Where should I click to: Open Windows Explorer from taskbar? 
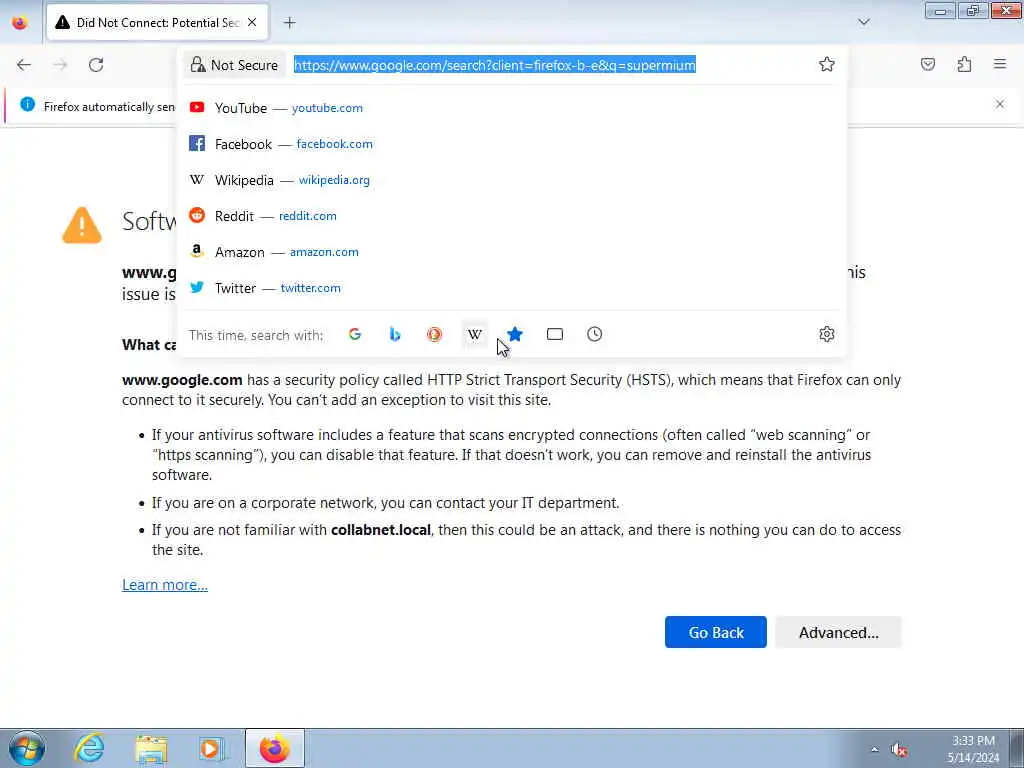(152, 749)
